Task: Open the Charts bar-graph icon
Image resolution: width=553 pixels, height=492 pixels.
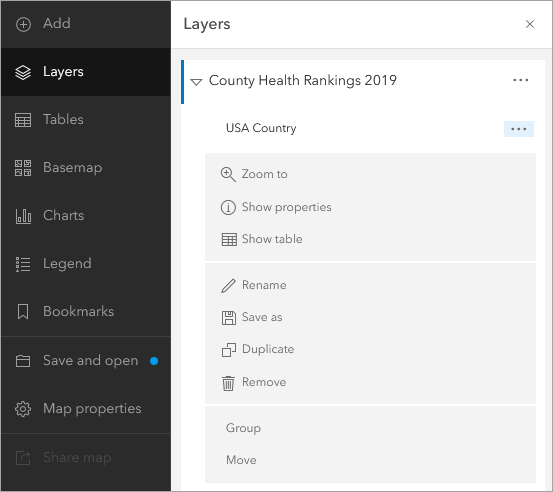Action: pyautogui.click(x=23, y=216)
